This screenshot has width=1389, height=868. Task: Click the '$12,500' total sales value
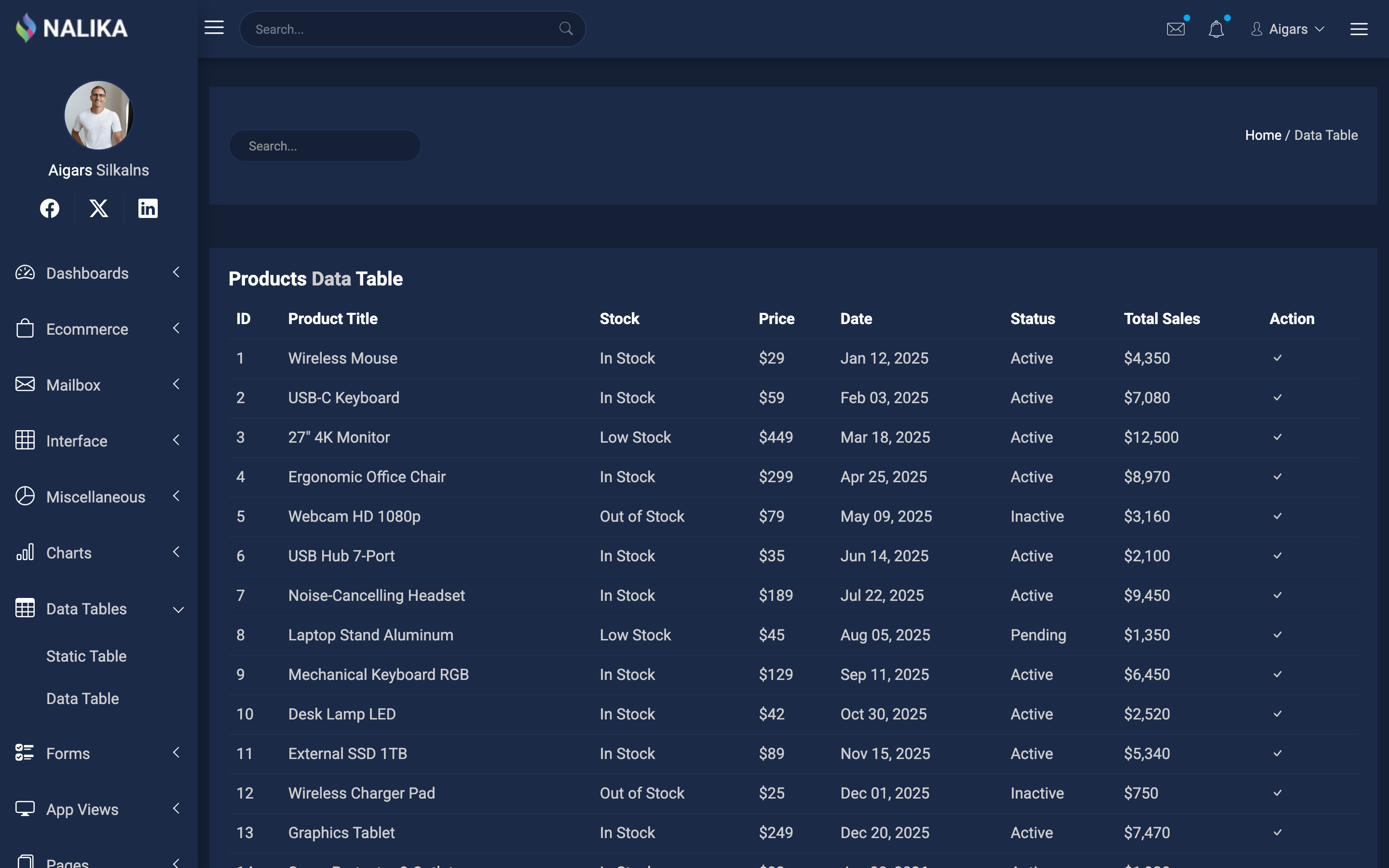tap(1151, 437)
